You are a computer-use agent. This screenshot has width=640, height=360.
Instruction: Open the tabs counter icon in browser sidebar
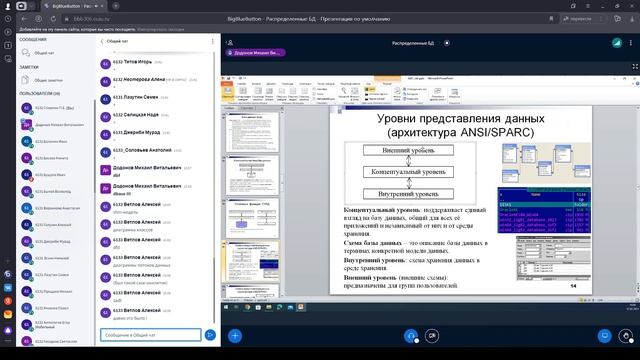pos(8,45)
